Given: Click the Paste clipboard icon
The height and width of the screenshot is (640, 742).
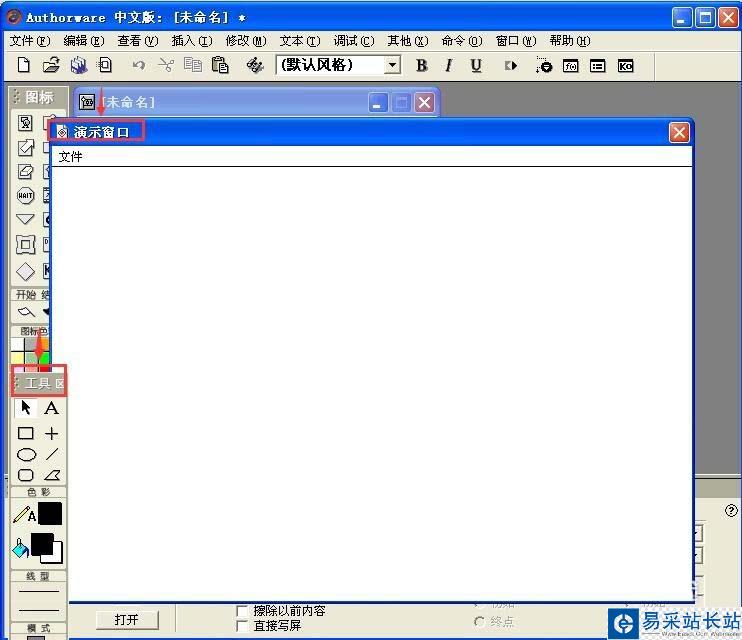Looking at the screenshot, I should point(220,65).
